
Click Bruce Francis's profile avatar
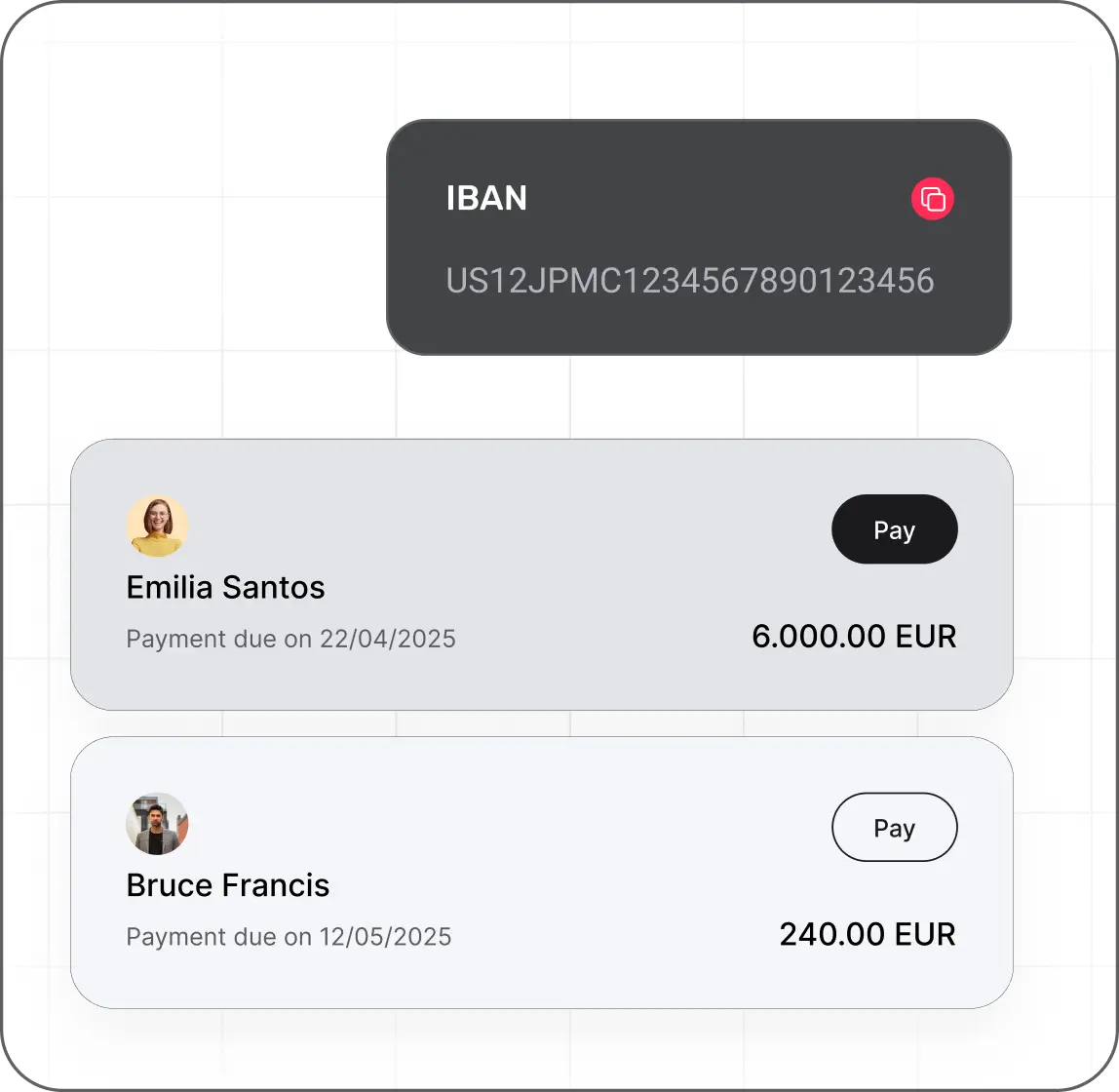tap(157, 824)
